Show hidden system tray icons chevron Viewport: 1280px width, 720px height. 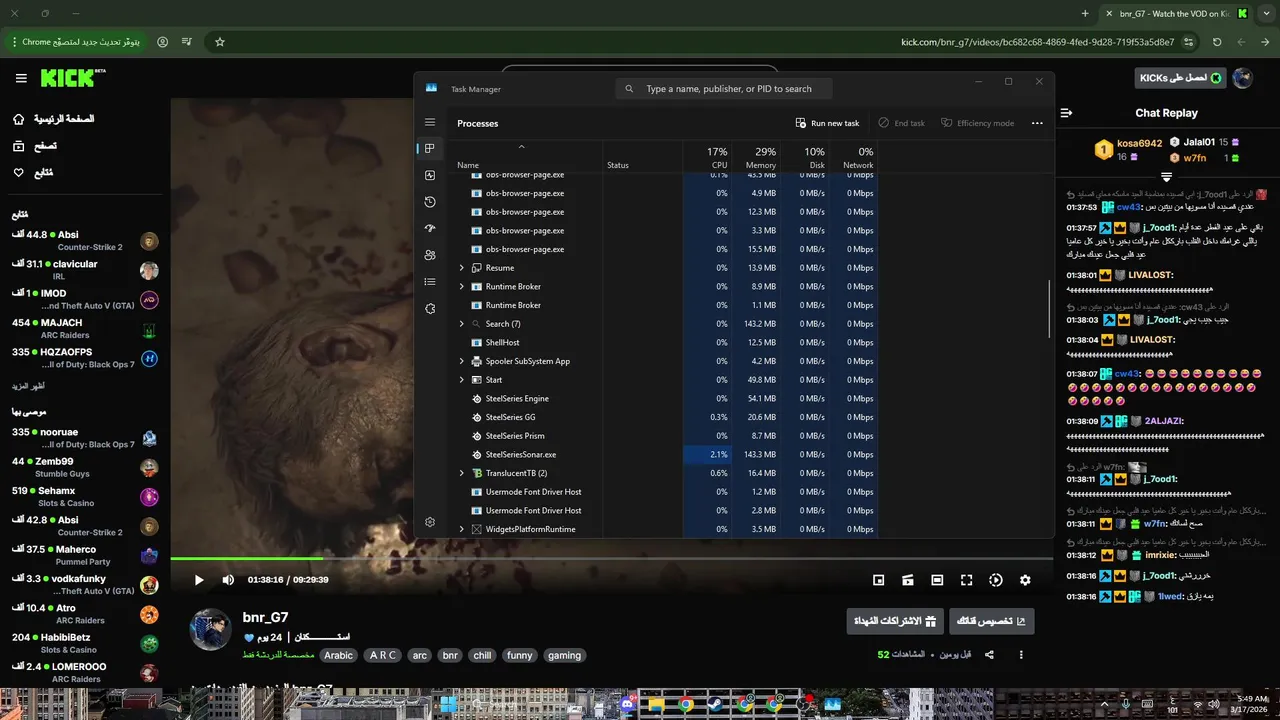pyautogui.click(x=1105, y=704)
